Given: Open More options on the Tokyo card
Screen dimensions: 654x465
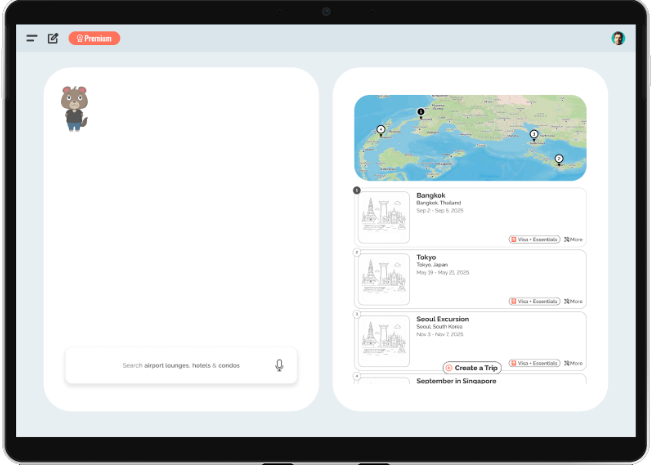Looking at the screenshot, I should pyautogui.click(x=574, y=301).
